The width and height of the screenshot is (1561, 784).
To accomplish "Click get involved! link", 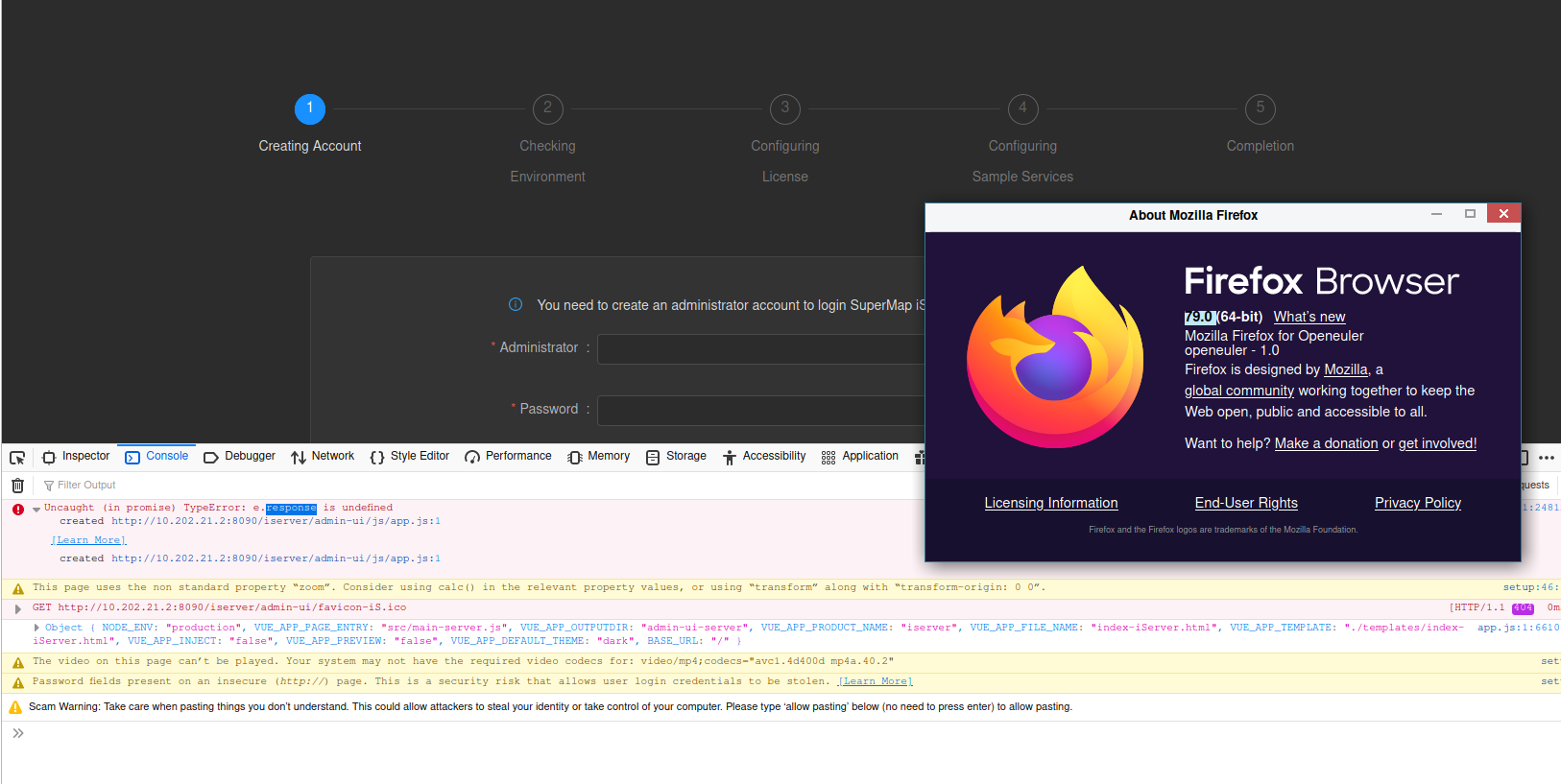I will 1437,443.
